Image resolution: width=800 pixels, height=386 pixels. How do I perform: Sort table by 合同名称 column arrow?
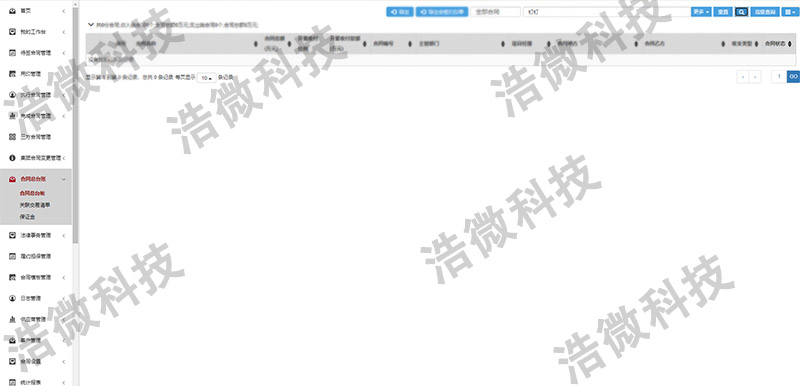click(256, 44)
